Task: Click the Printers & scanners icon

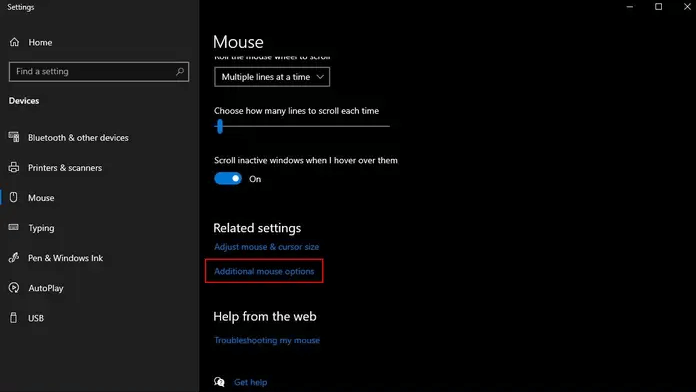Action: [14, 167]
